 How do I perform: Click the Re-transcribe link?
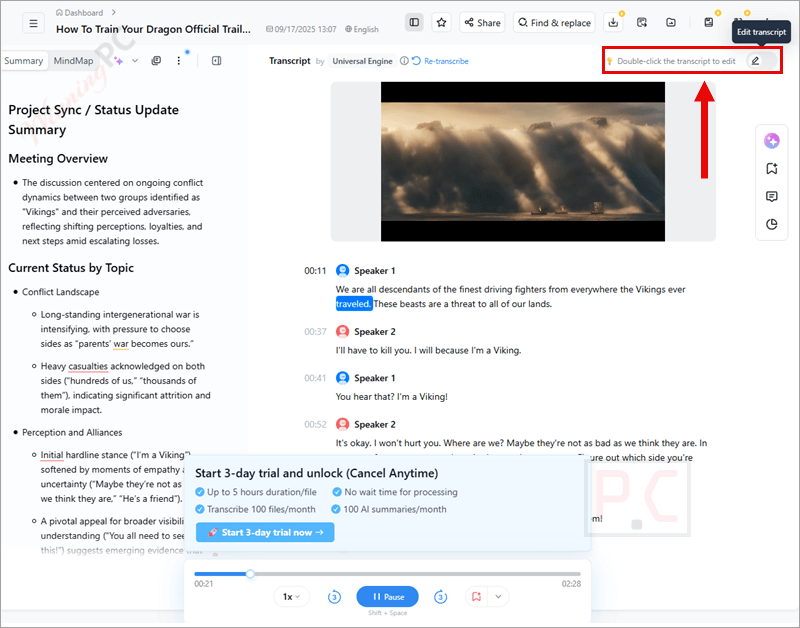440,61
